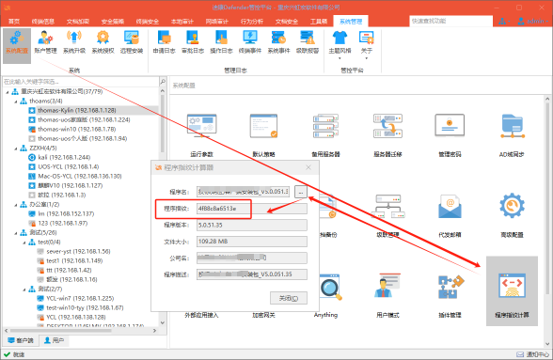Open the 操作日志 log icon
The width and height of the screenshot is (553, 360).
tap(221, 42)
